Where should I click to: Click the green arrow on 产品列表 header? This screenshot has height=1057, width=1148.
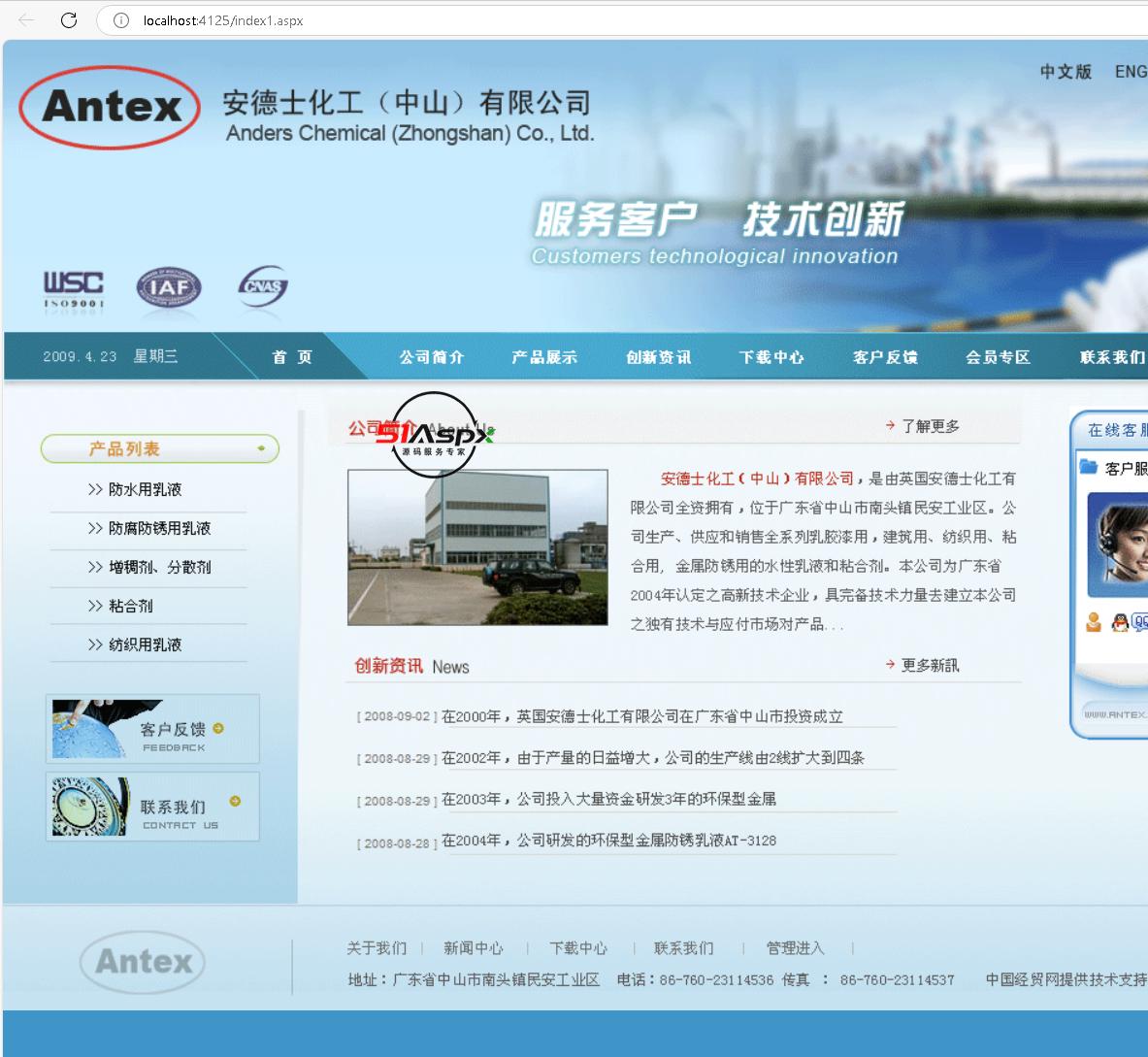click(x=261, y=448)
